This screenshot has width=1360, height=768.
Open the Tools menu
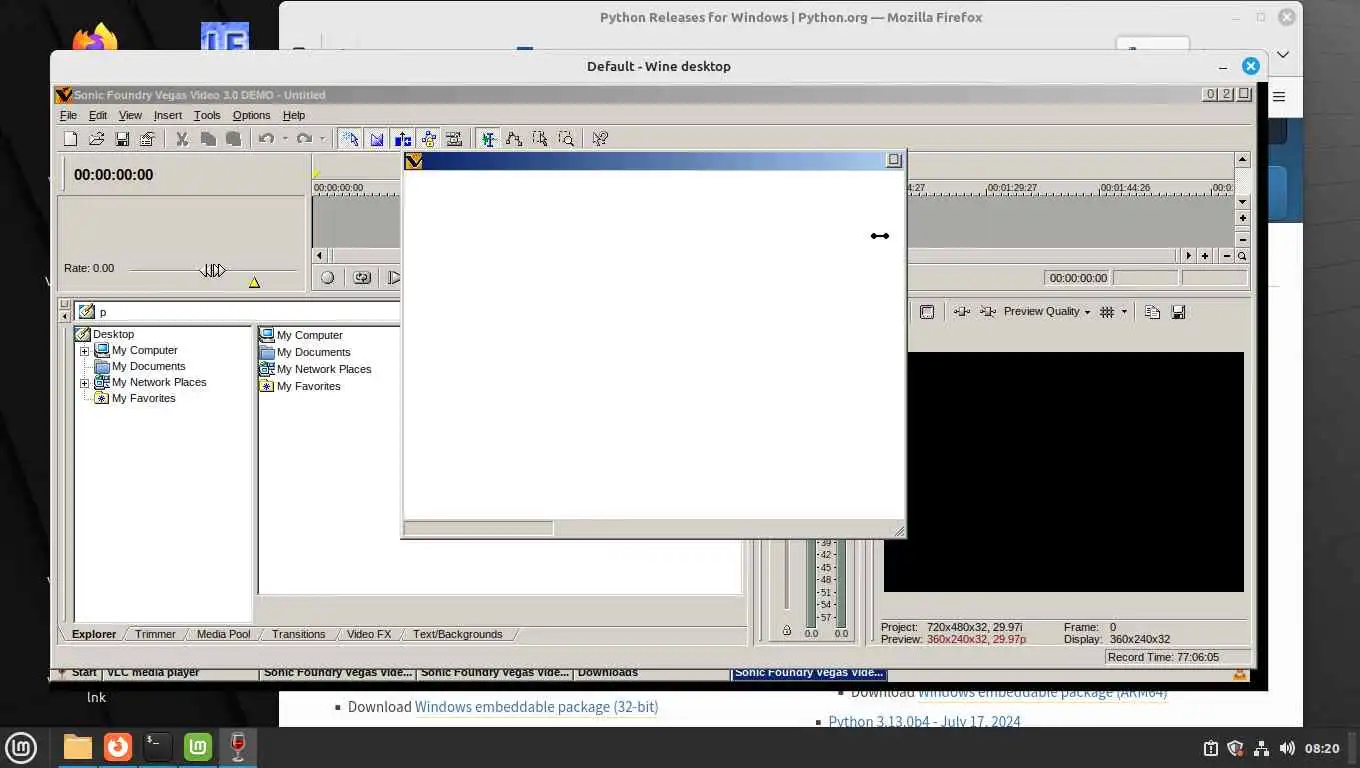click(207, 116)
